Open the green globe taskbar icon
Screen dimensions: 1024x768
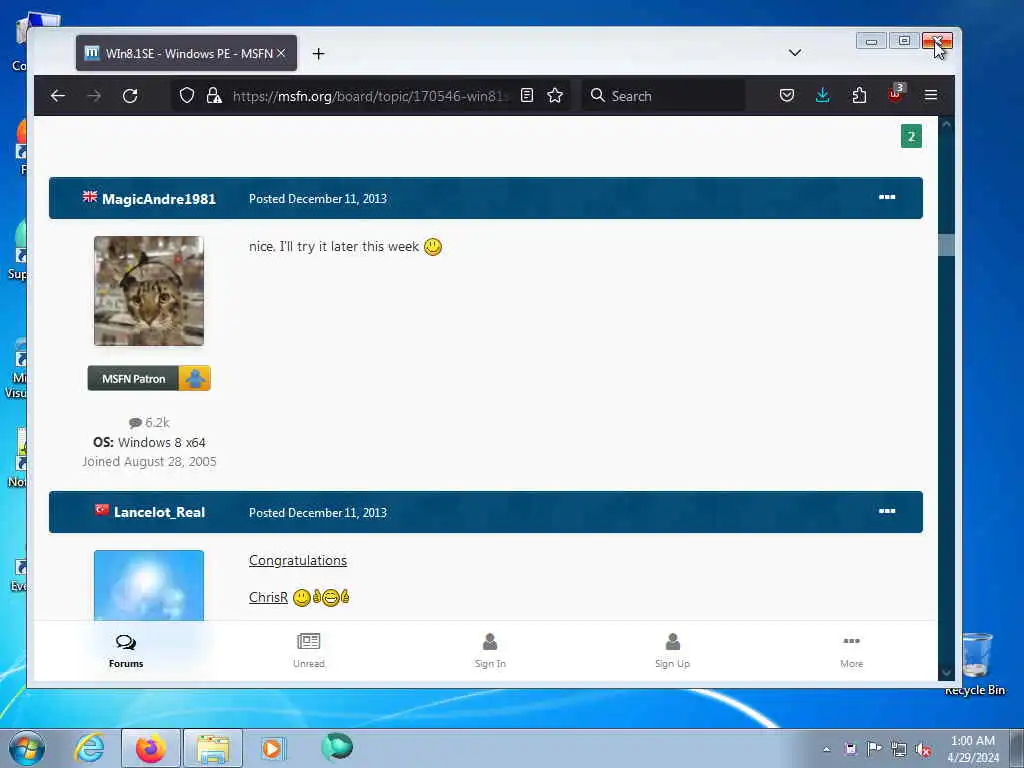point(337,747)
